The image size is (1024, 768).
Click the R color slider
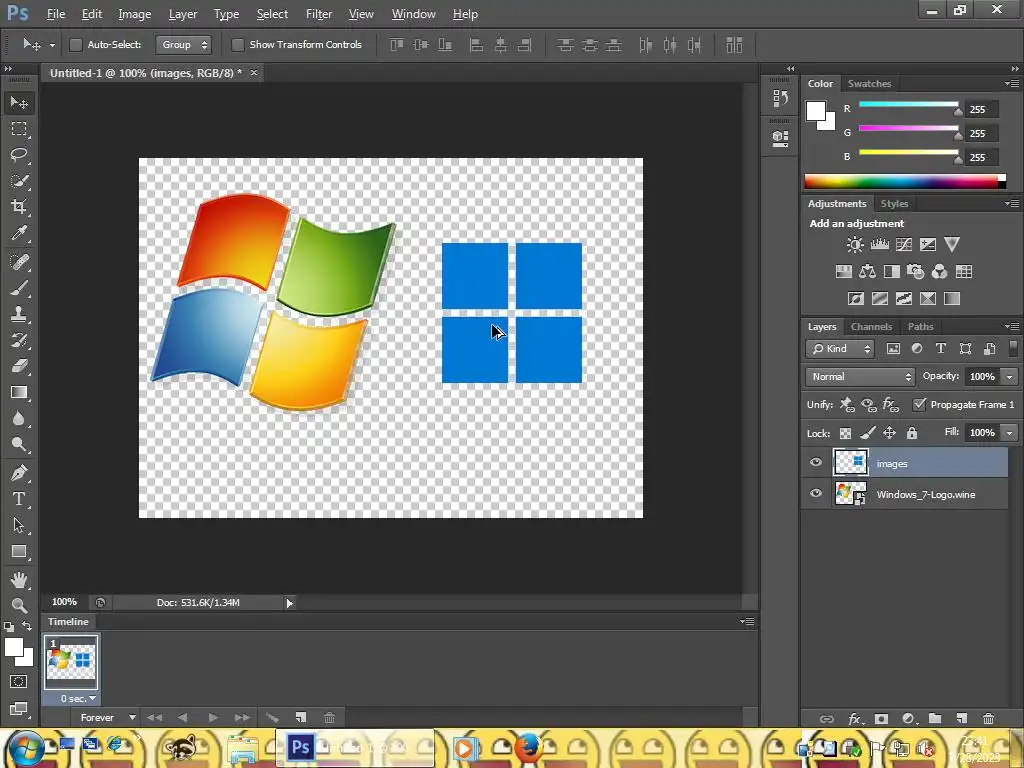pos(908,104)
